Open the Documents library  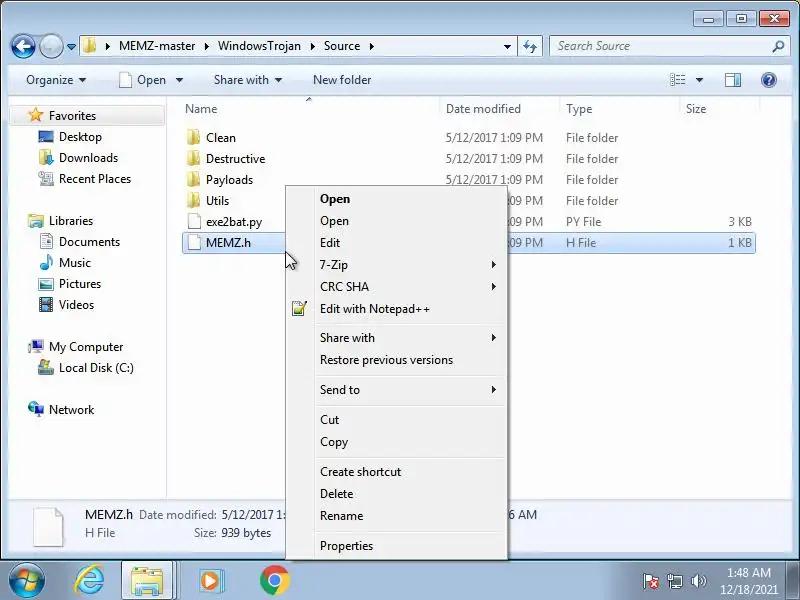point(89,242)
